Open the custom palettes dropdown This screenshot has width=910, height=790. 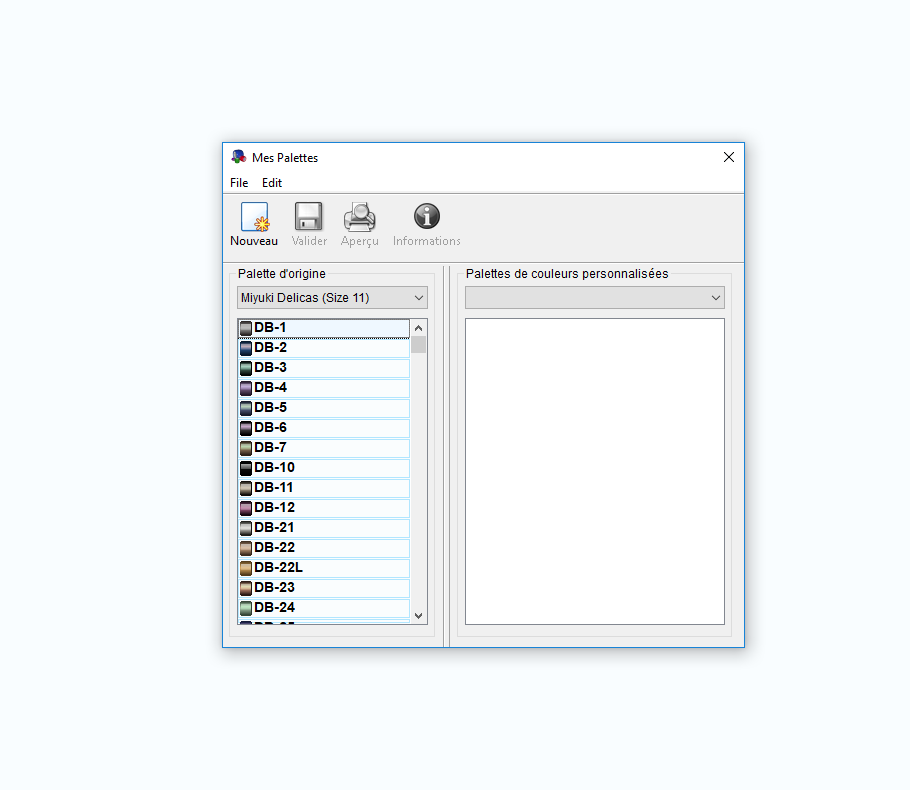(x=594, y=297)
